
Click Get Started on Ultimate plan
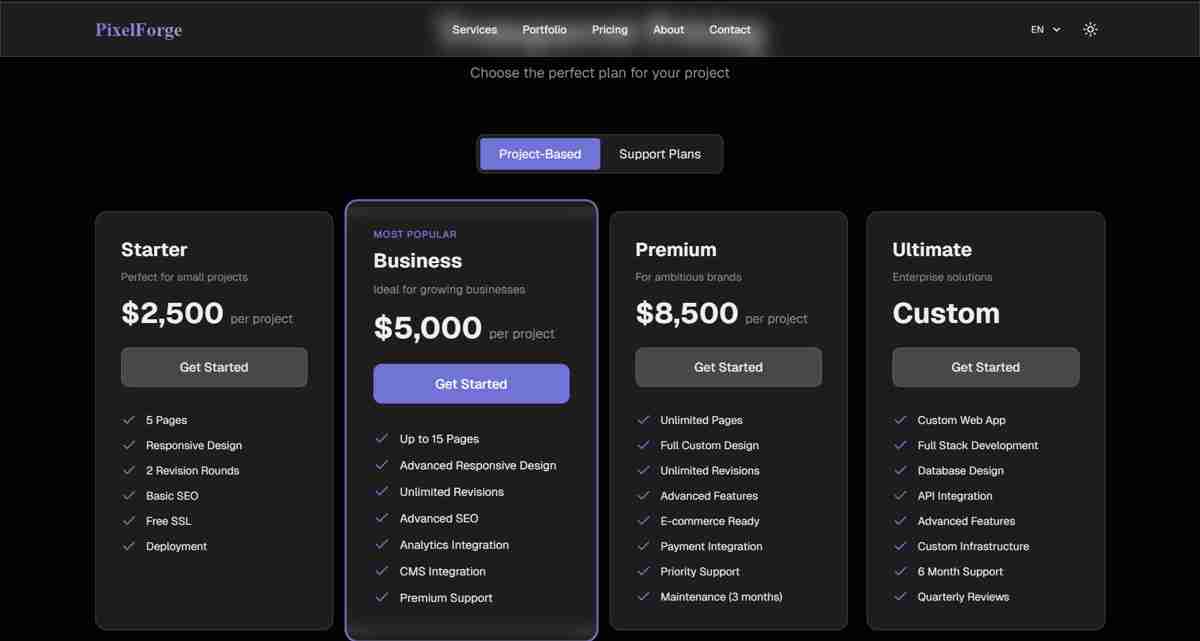[x=985, y=367]
